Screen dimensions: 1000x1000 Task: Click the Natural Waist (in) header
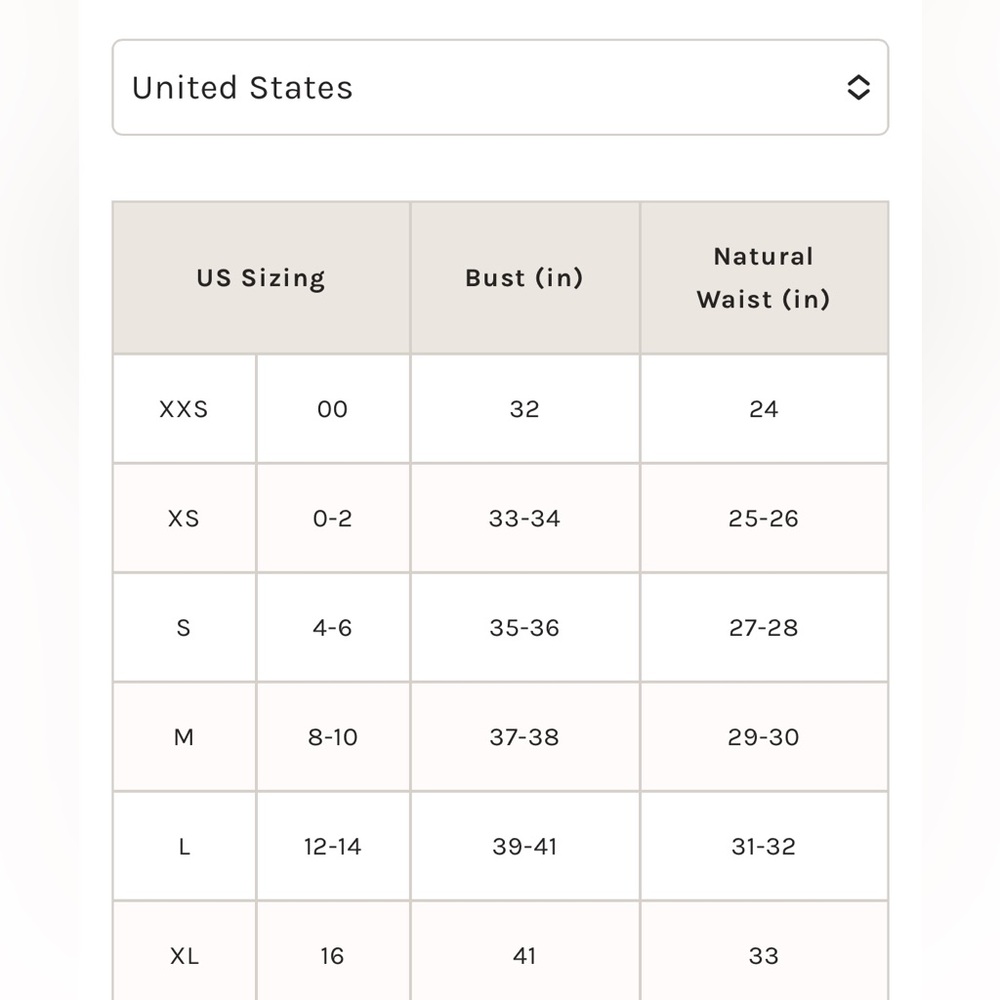[x=764, y=278]
